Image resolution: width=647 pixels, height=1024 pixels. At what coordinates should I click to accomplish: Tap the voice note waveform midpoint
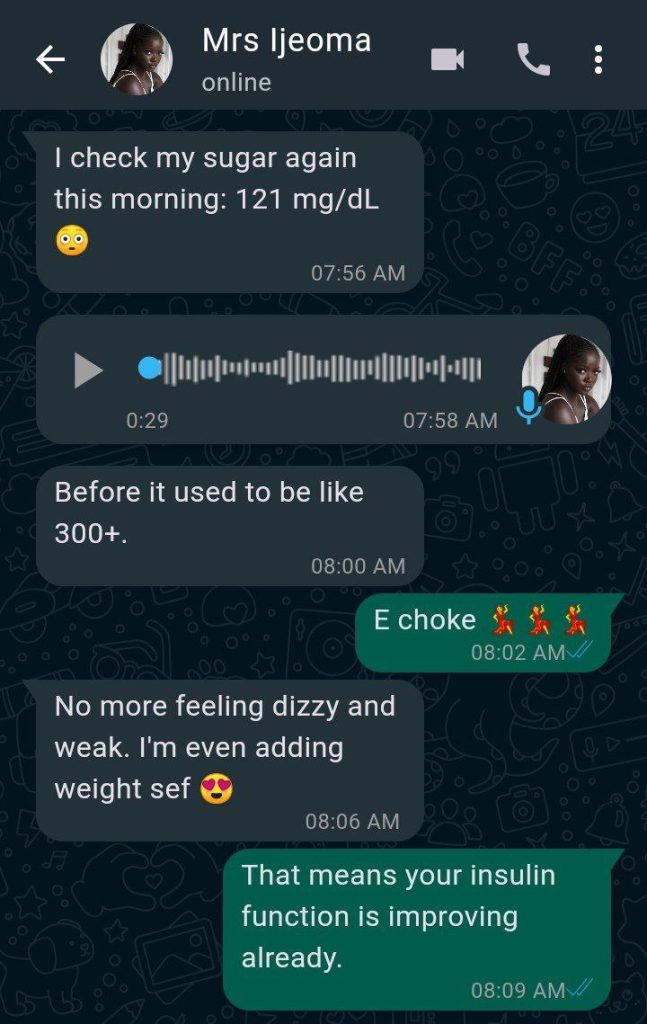tap(322, 368)
